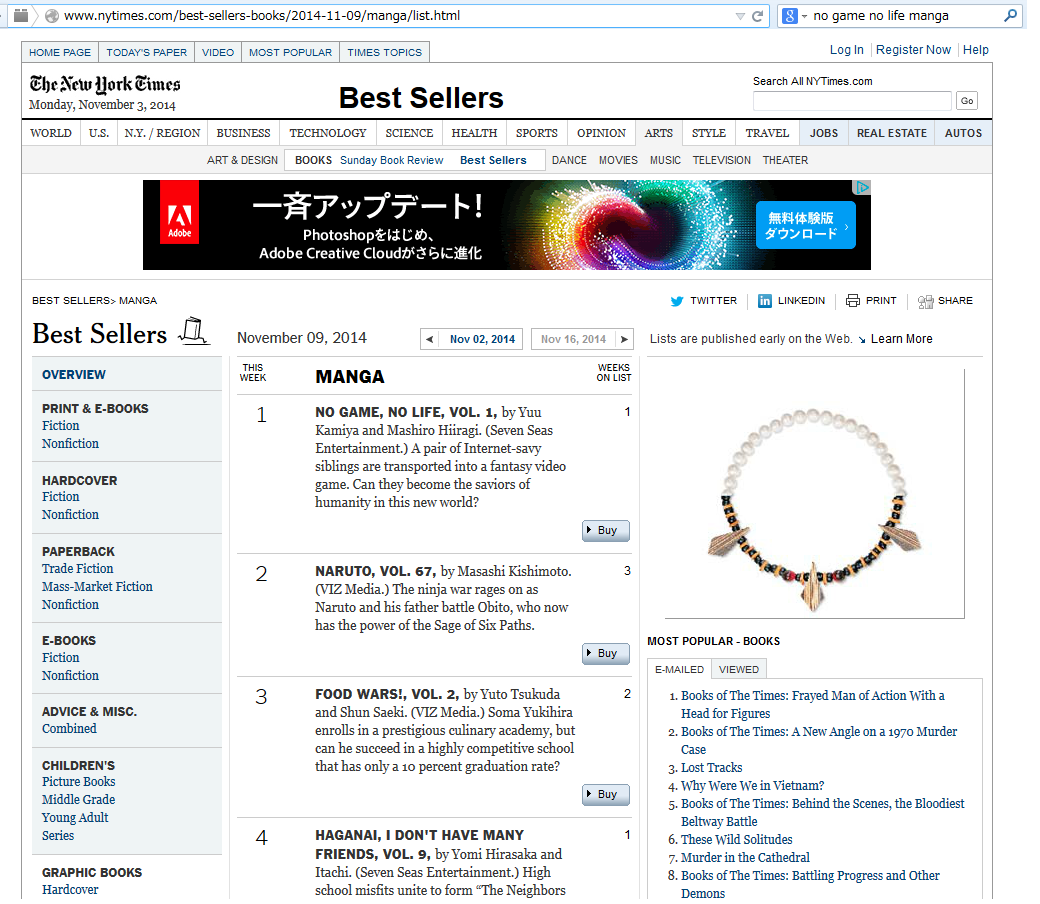
Task: Open the TIMES TOPICS tab
Action: point(385,52)
